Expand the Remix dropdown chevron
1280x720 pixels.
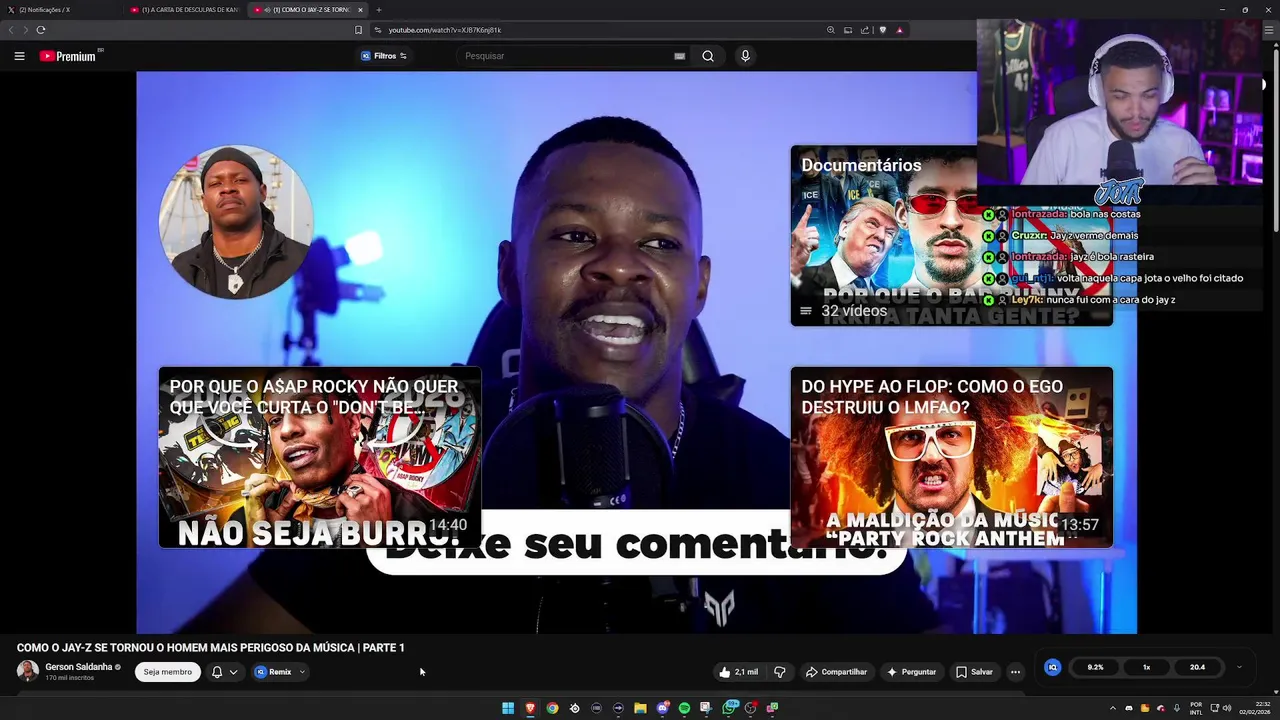[302, 672]
